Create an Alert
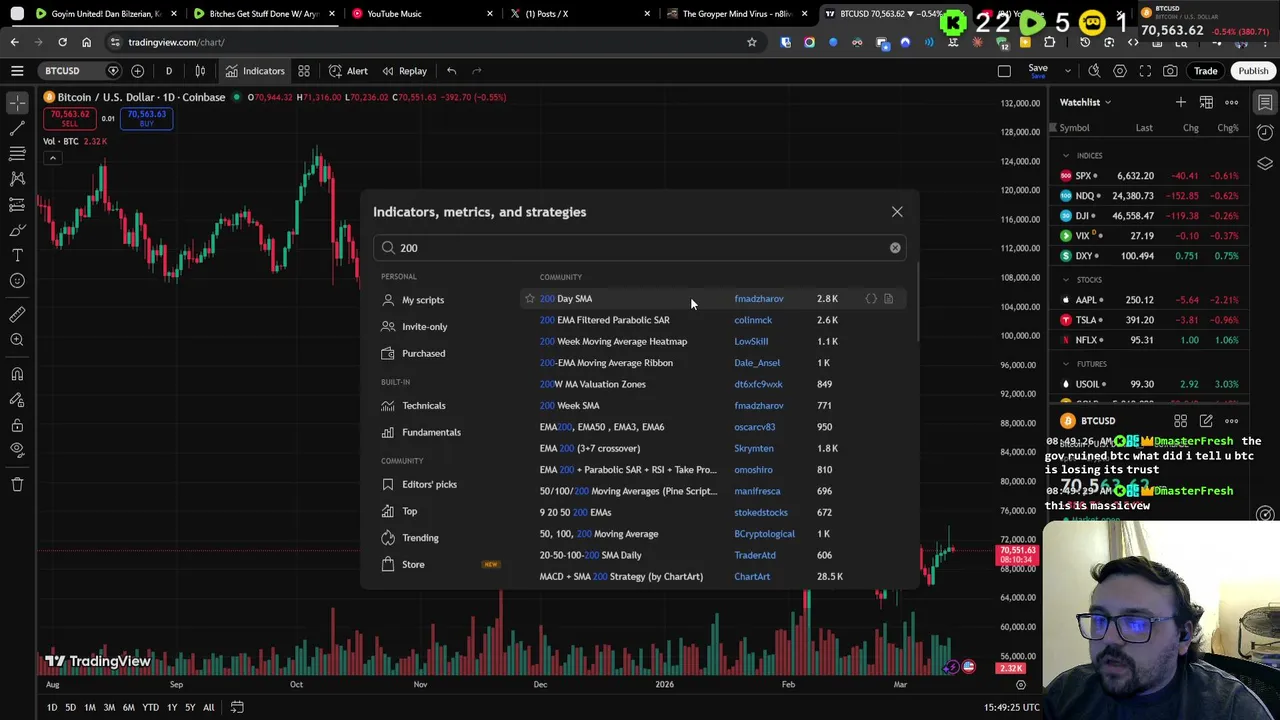 348,71
